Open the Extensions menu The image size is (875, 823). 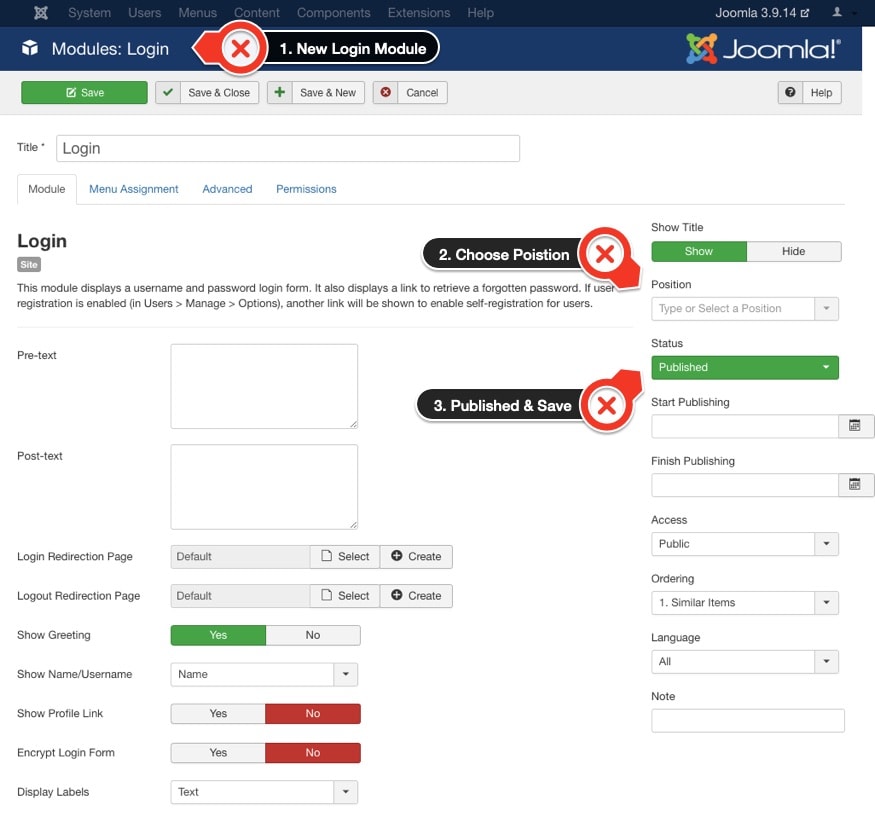tap(418, 13)
